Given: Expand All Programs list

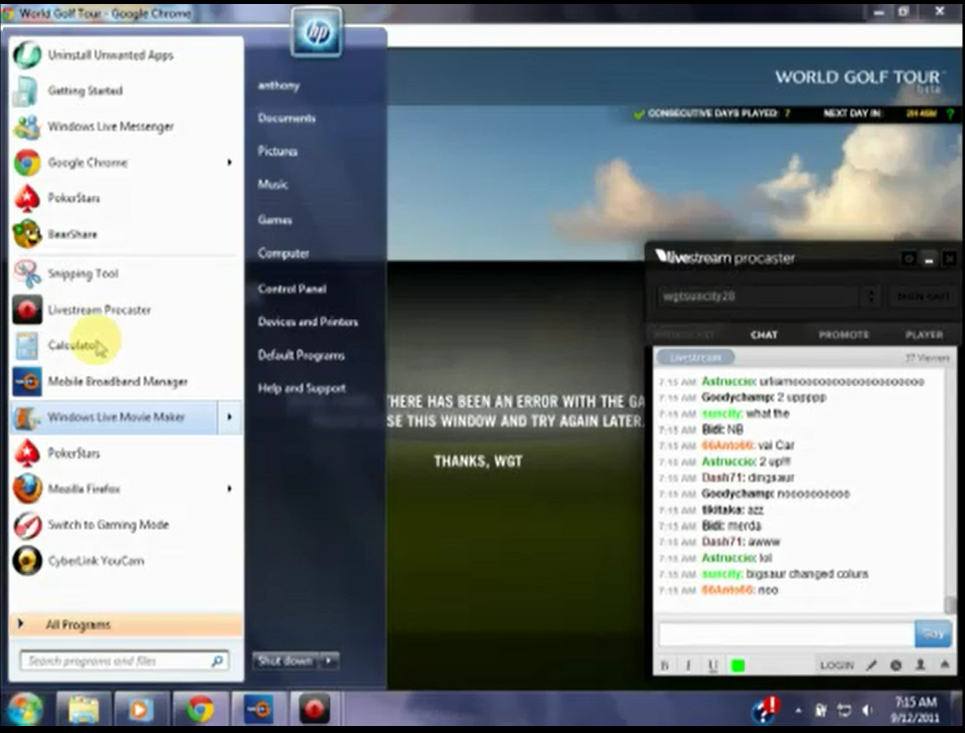Looking at the screenshot, I should [78, 625].
